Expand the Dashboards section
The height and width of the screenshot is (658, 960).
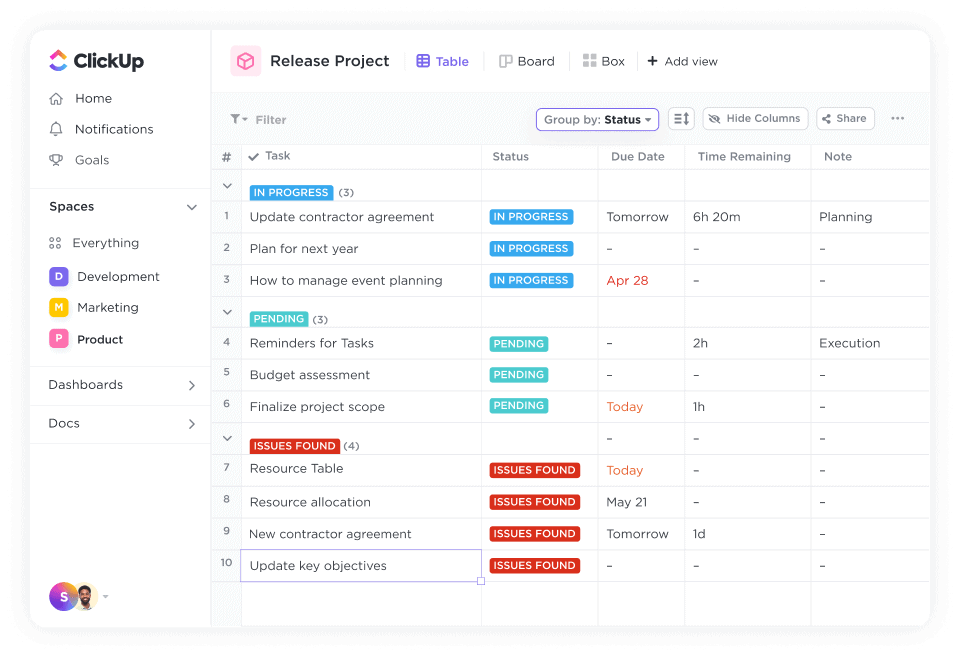pyautogui.click(x=192, y=385)
